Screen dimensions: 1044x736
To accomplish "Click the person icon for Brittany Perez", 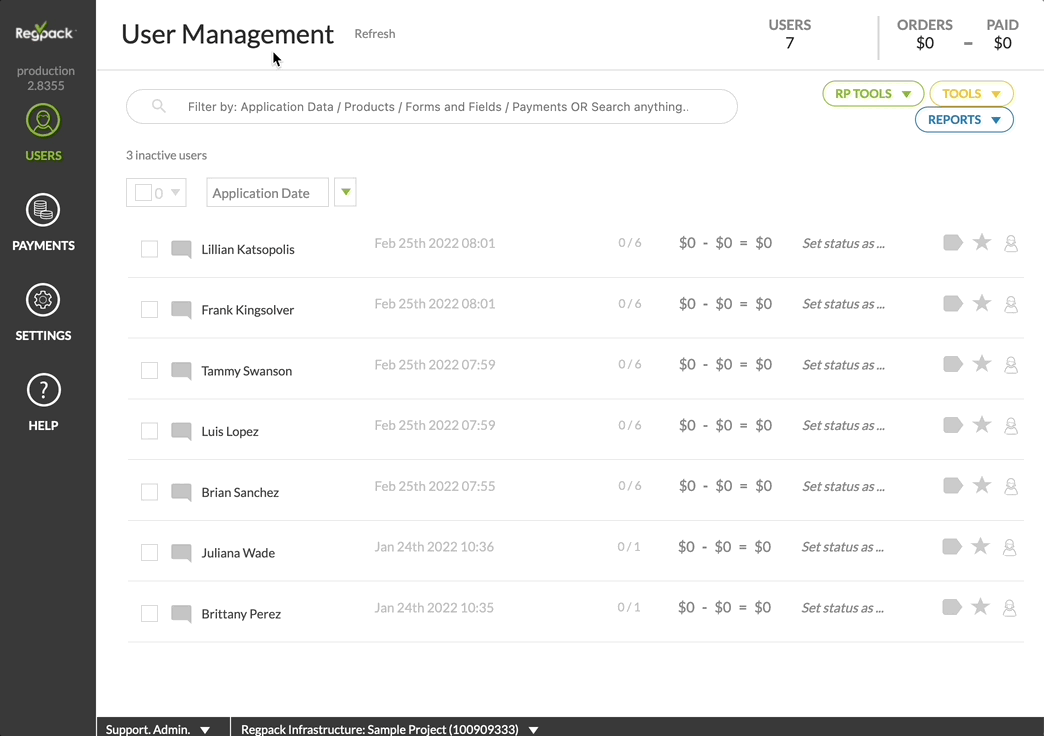I will (x=1009, y=608).
